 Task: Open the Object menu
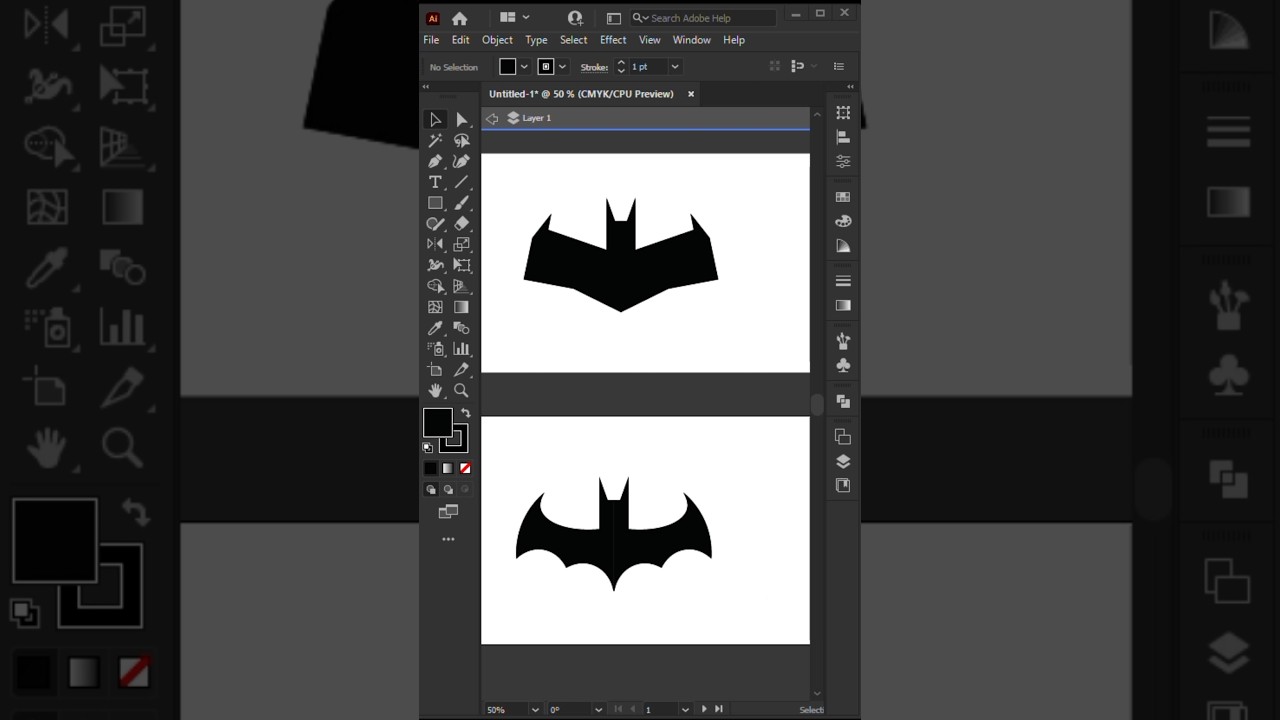pyautogui.click(x=497, y=40)
